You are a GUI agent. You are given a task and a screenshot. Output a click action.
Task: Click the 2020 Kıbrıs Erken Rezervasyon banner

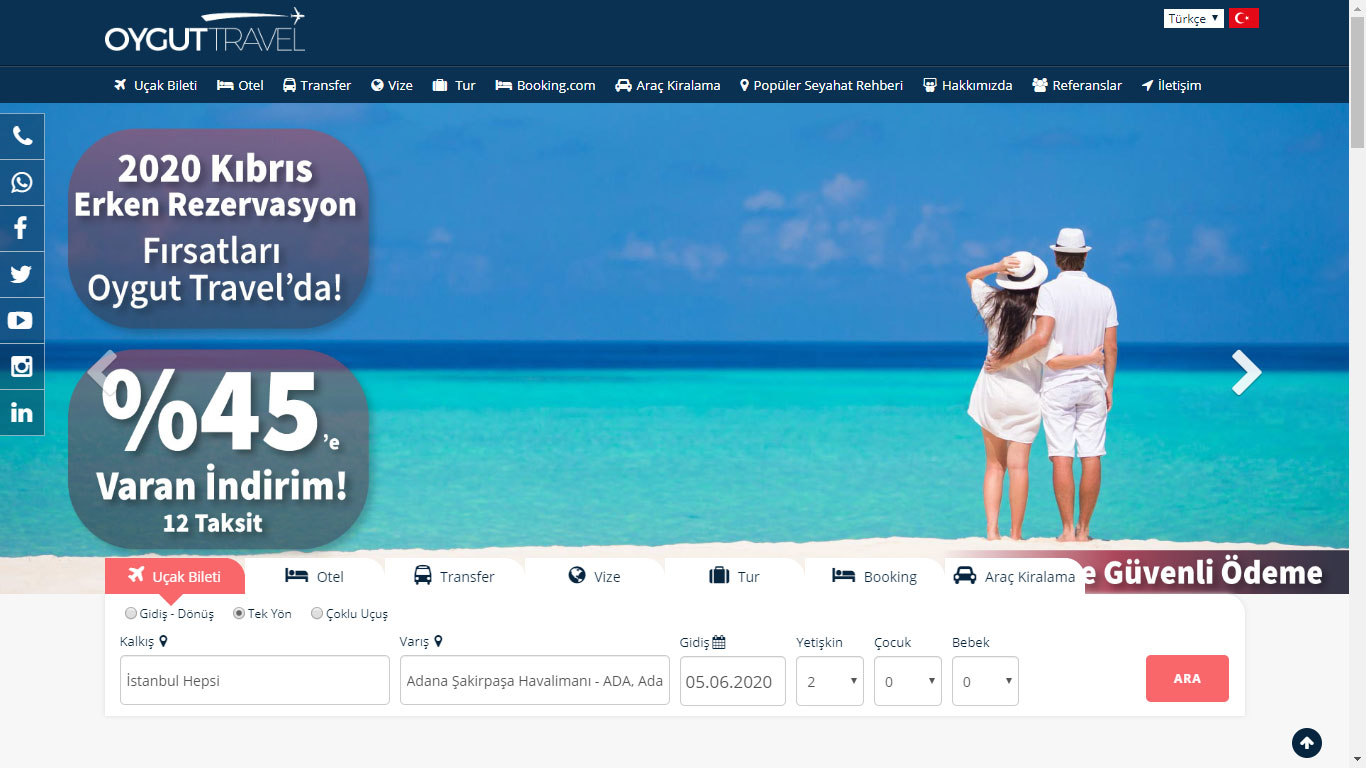218,228
